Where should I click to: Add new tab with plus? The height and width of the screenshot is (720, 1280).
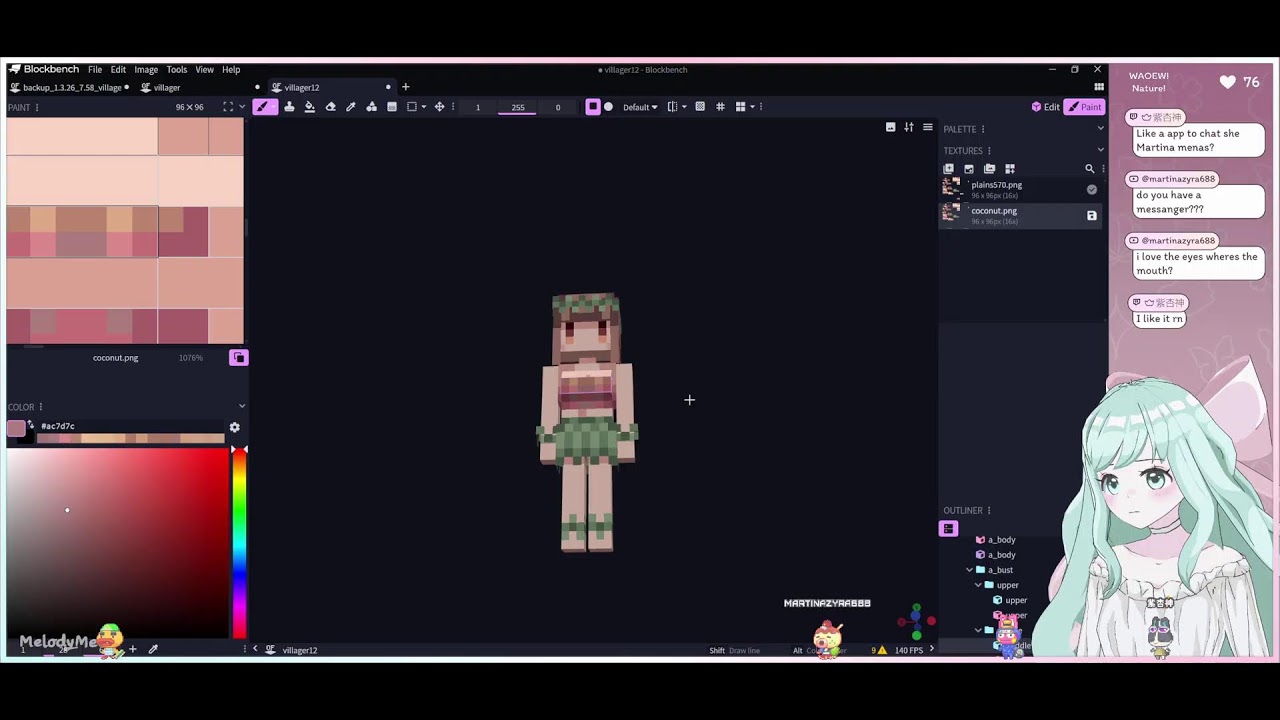[405, 87]
